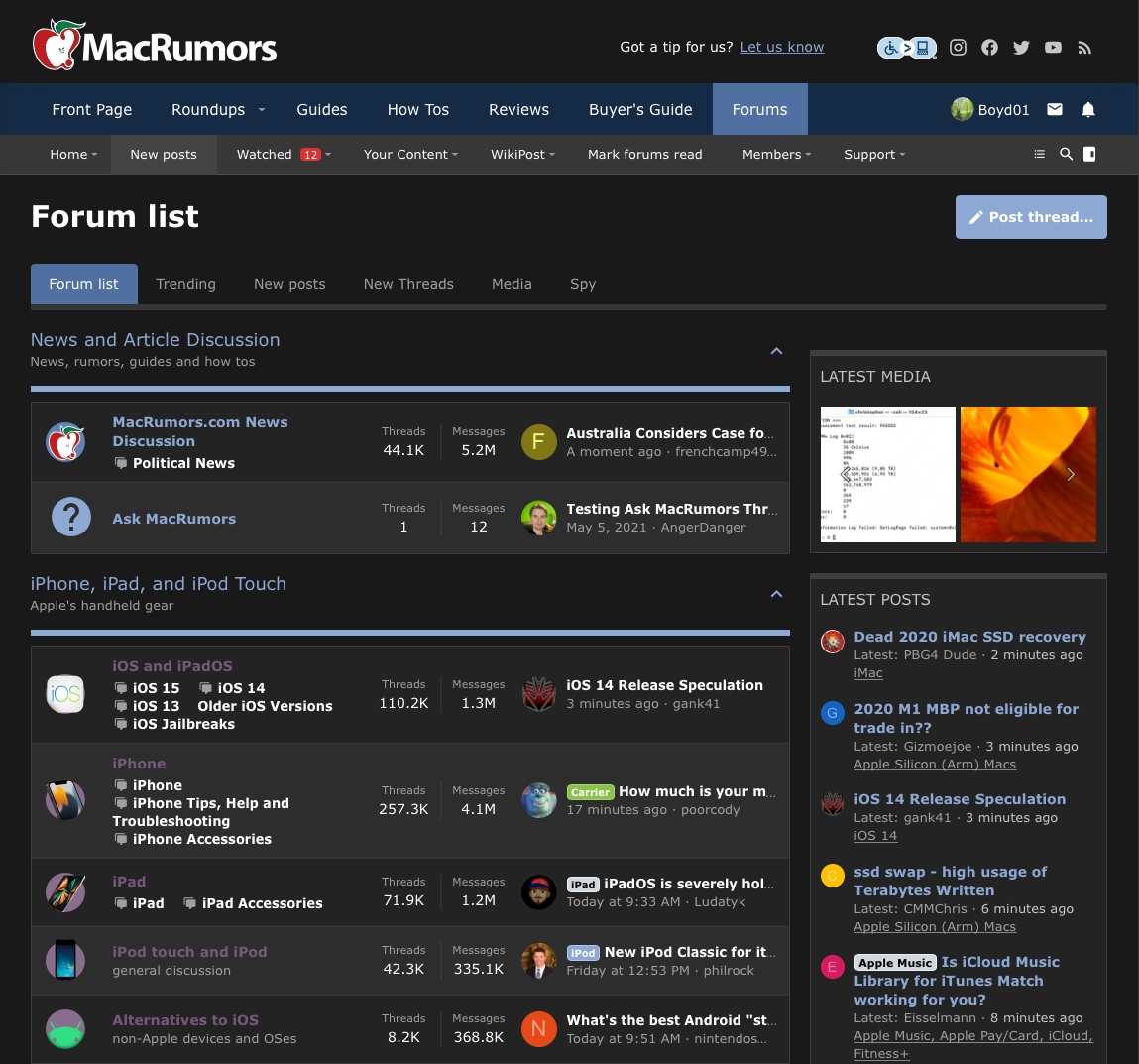Switch to the Media tab
The height and width of the screenshot is (1064, 1139).
point(512,284)
